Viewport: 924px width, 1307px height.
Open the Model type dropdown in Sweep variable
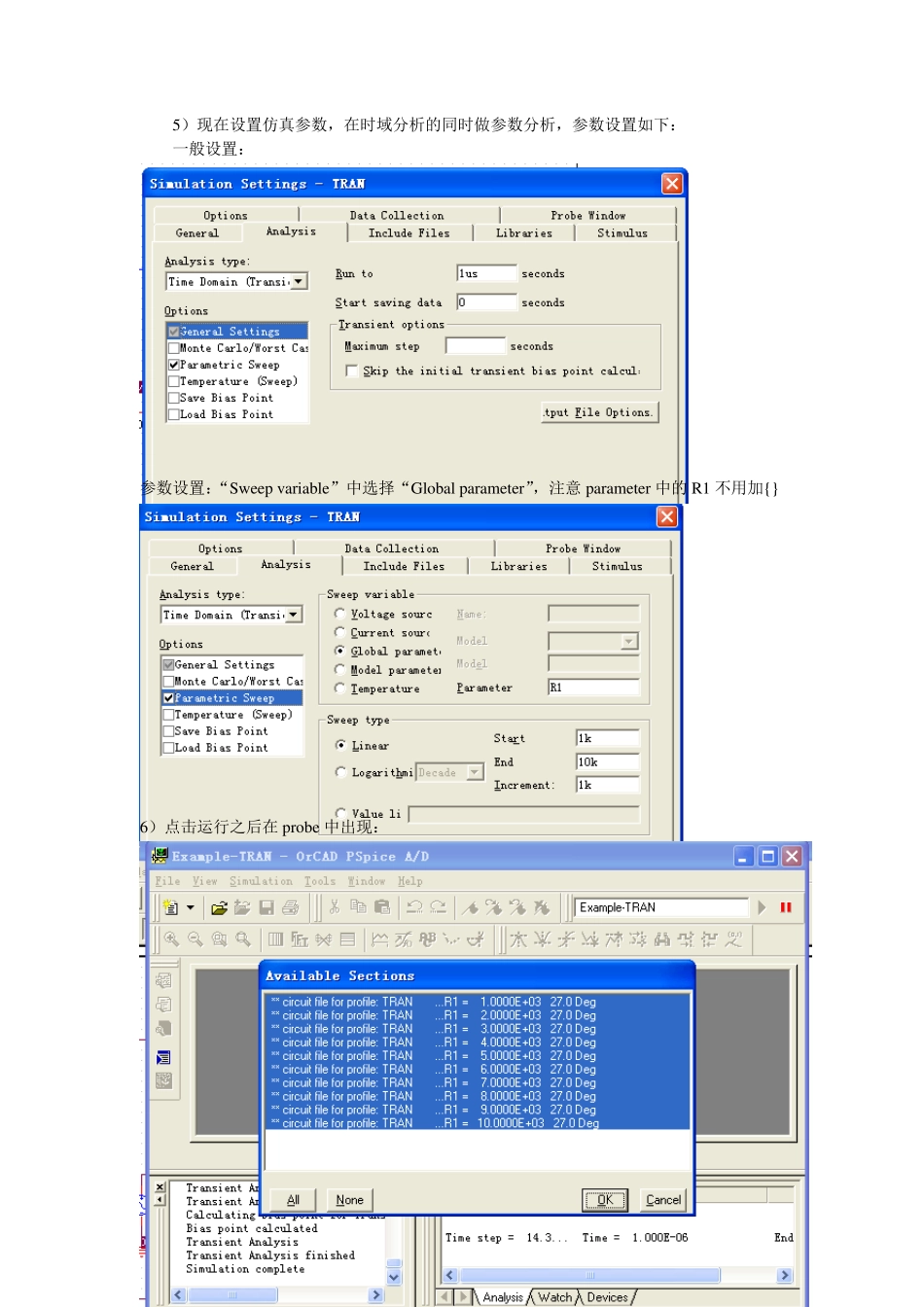(x=630, y=641)
